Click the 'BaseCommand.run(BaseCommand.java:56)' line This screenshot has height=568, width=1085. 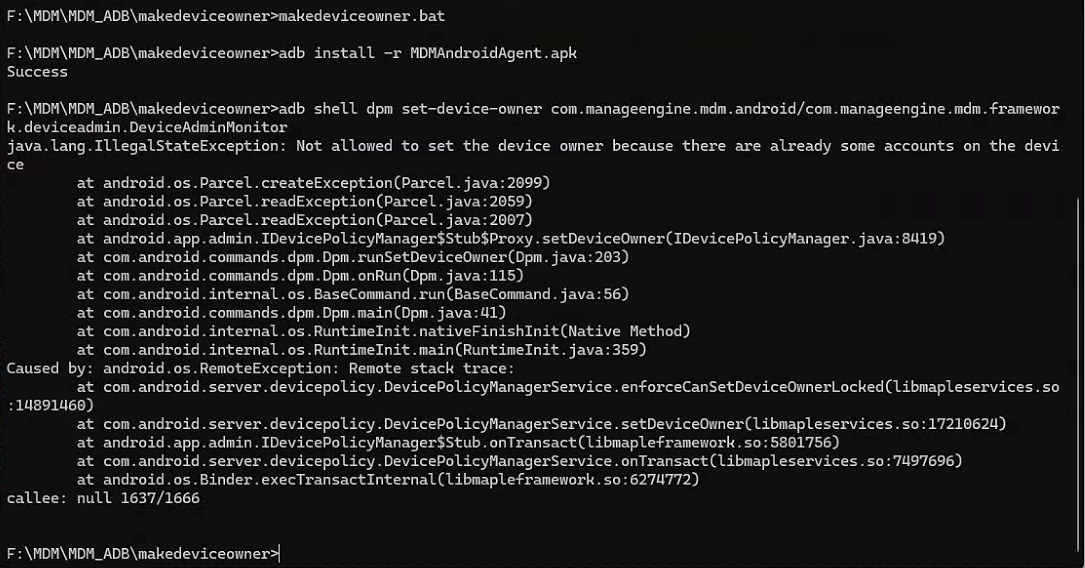[353, 294]
